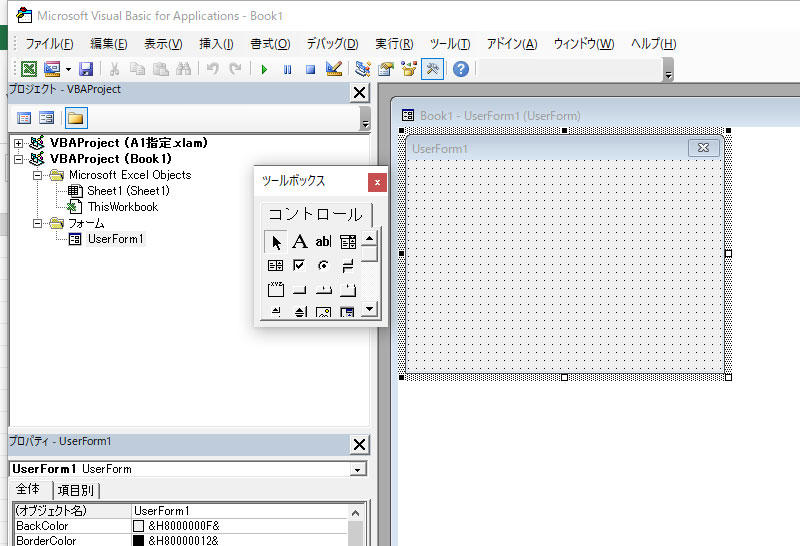The image size is (800, 546).
Task: Click the Copy toolbar icon
Action: pos(137,69)
